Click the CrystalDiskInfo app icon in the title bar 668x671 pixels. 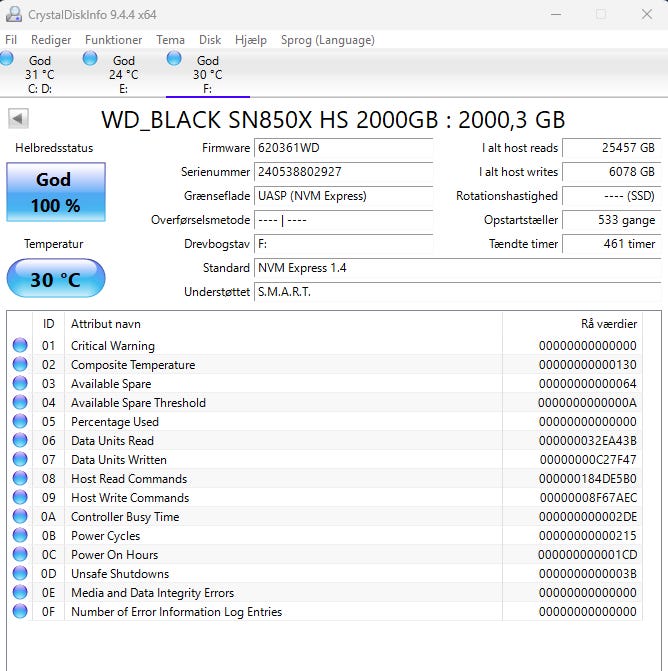tap(13, 14)
